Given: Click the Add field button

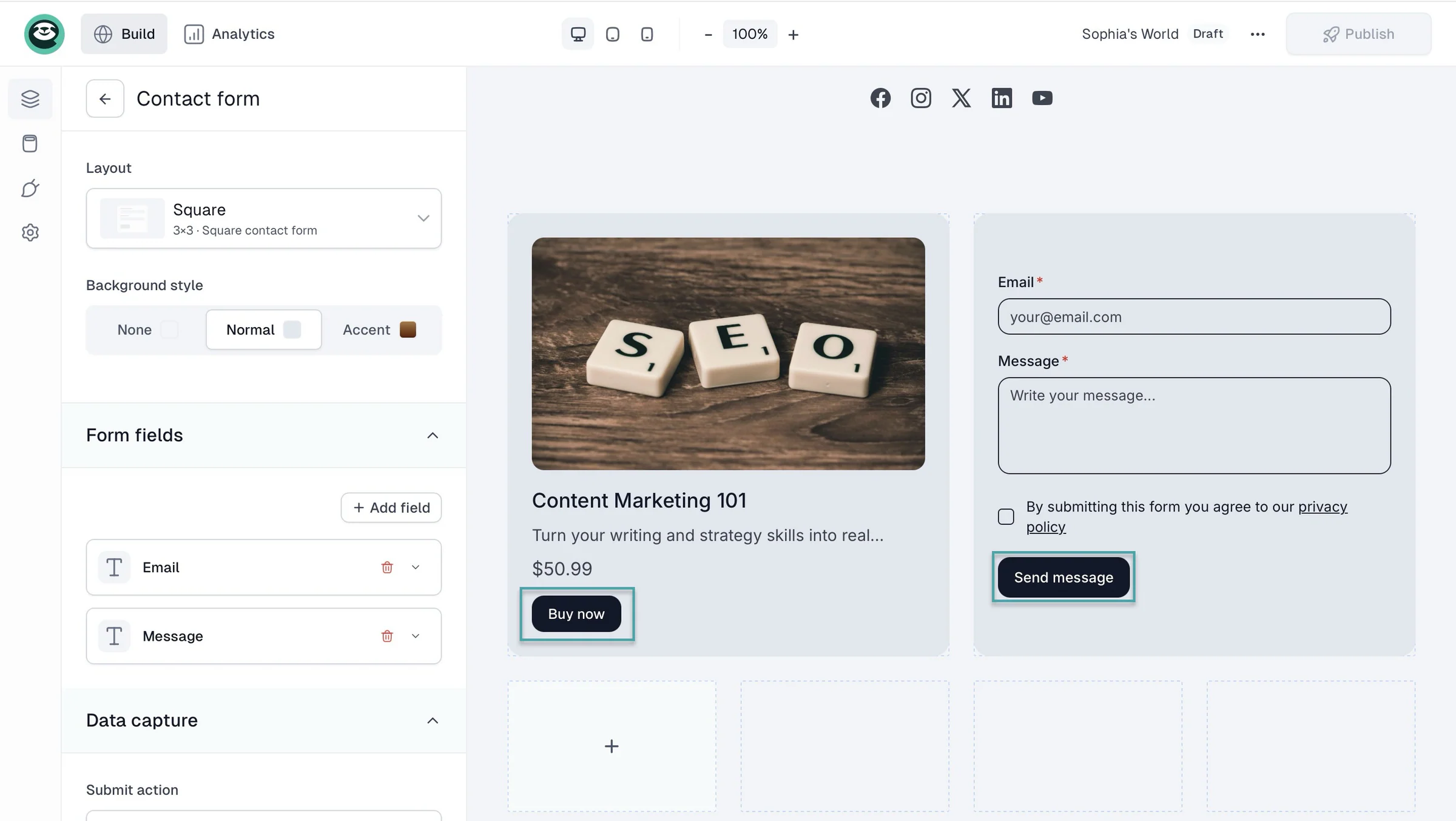Looking at the screenshot, I should pyautogui.click(x=391, y=507).
